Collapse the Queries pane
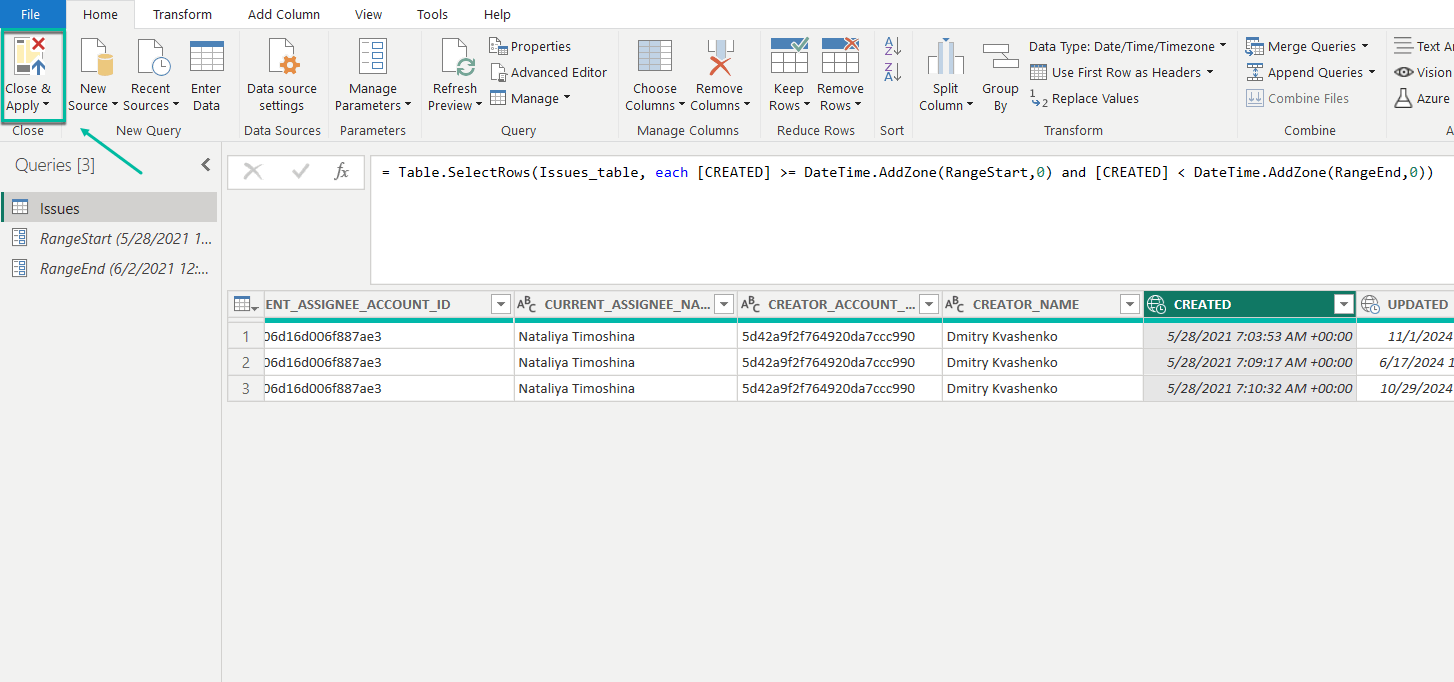The width and height of the screenshot is (1454, 682). (x=206, y=165)
